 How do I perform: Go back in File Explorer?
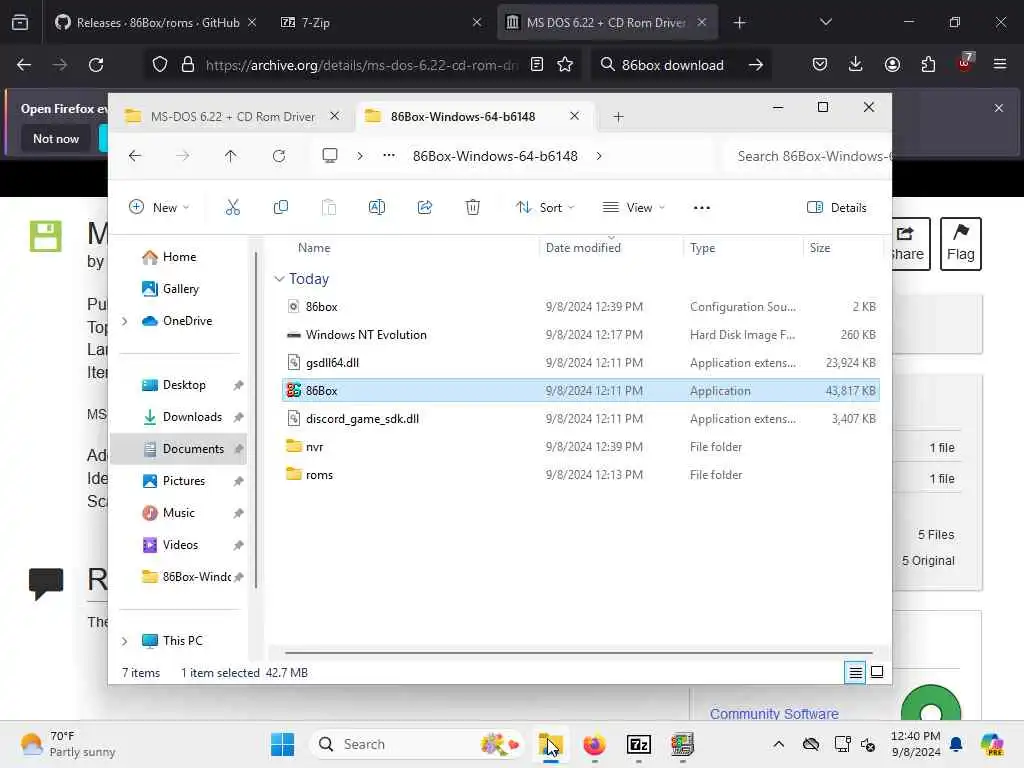135,156
